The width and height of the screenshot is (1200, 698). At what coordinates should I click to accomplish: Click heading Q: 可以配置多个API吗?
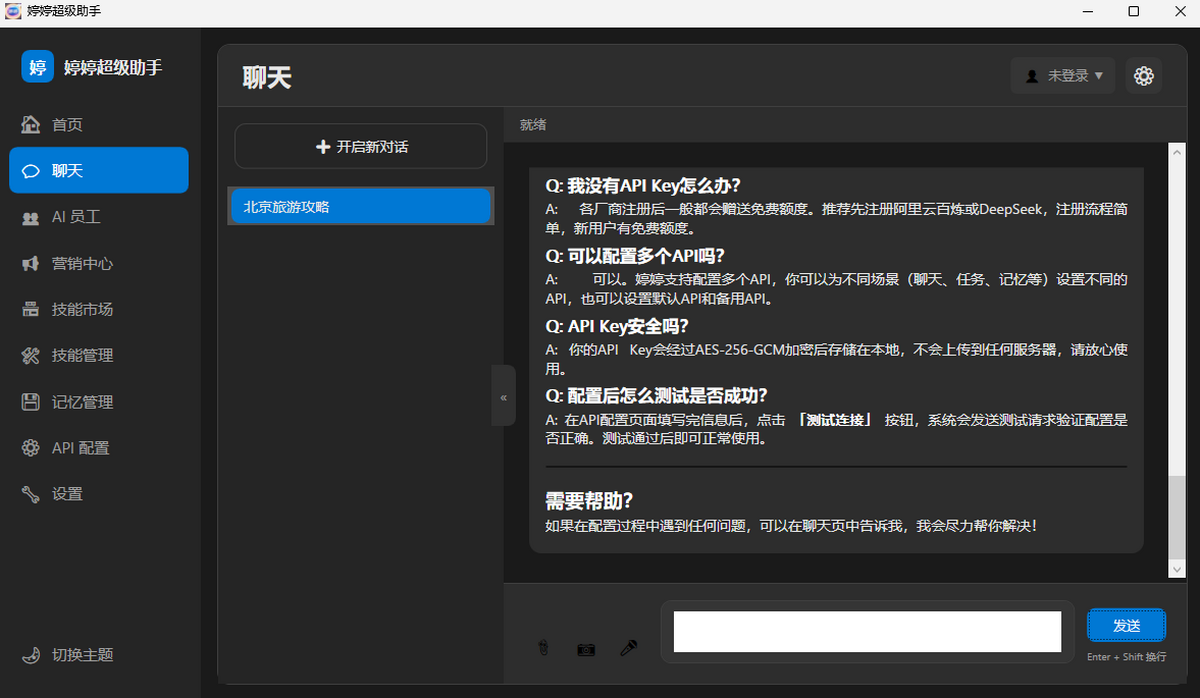click(635, 256)
